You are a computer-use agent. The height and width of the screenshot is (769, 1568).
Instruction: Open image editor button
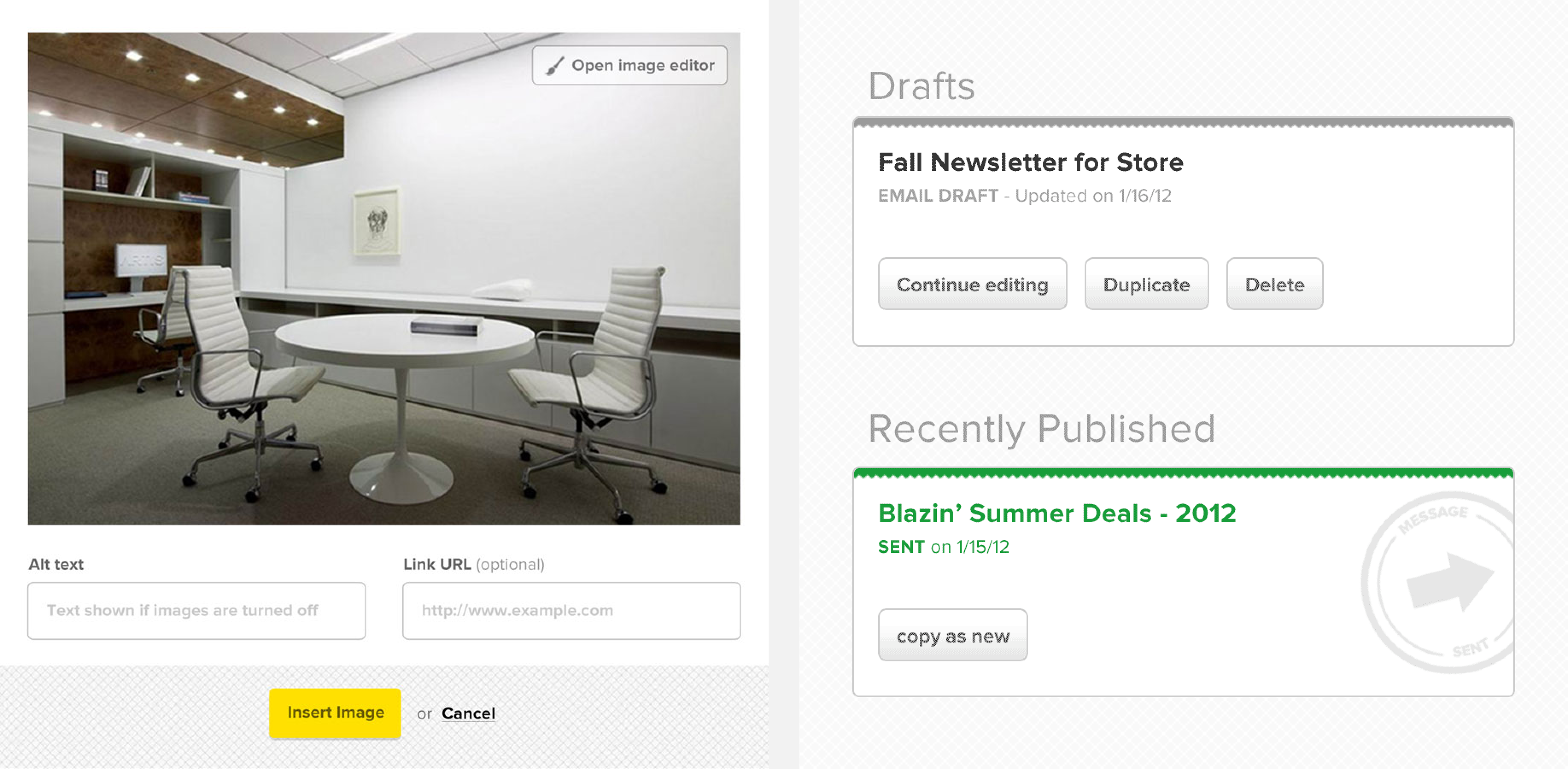[629, 65]
